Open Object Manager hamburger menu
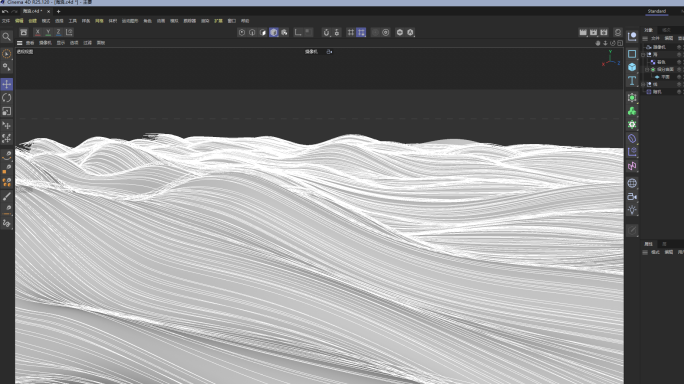Viewport: 684px width, 384px height. pyautogui.click(x=645, y=38)
